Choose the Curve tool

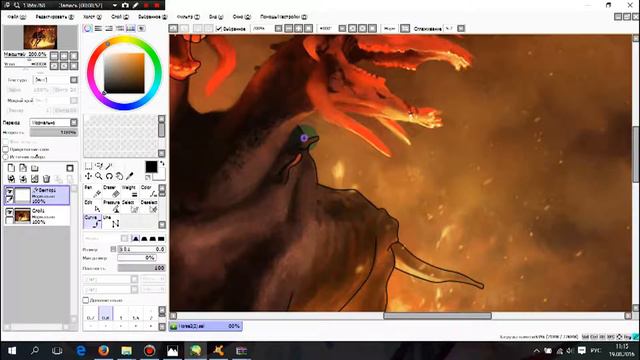pyautogui.click(x=92, y=221)
